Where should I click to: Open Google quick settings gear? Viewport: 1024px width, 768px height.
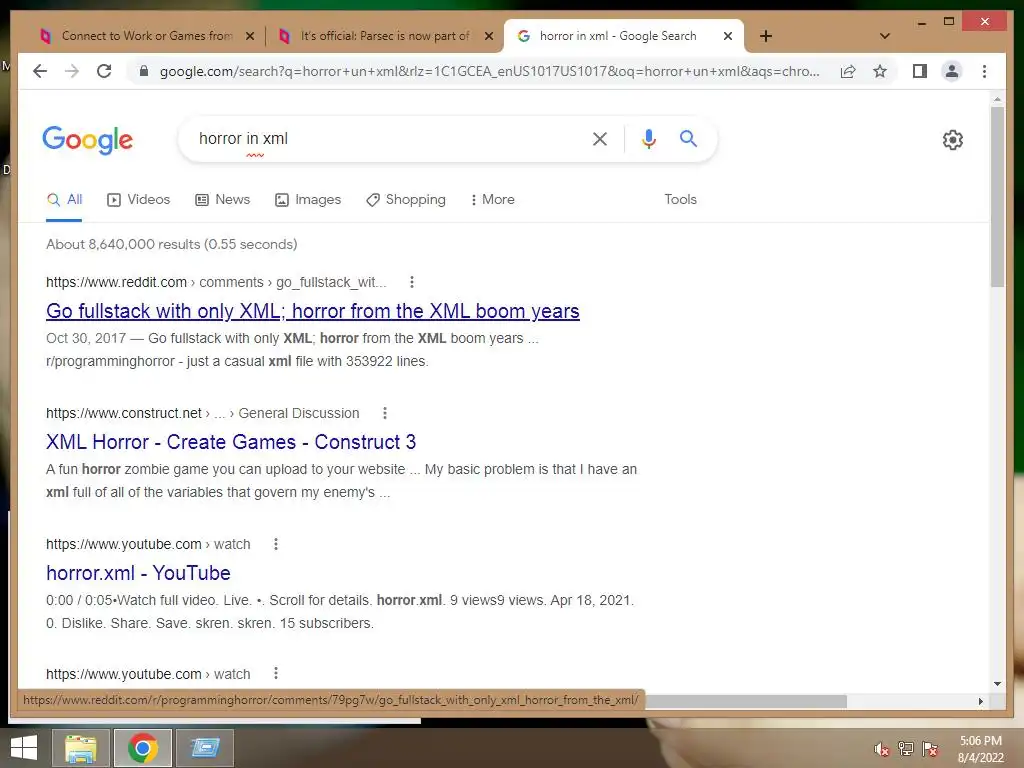(x=952, y=139)
